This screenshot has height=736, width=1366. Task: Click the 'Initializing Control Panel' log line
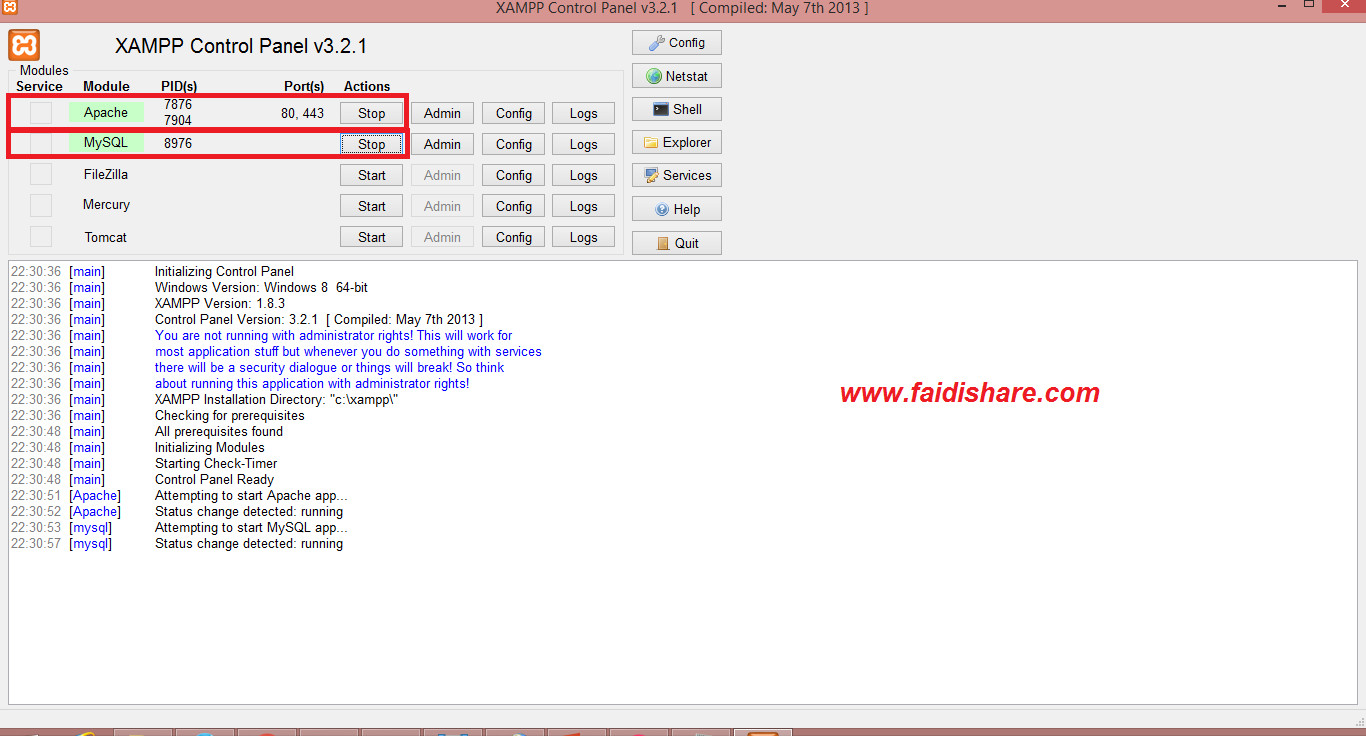click(x=224, y=271)
